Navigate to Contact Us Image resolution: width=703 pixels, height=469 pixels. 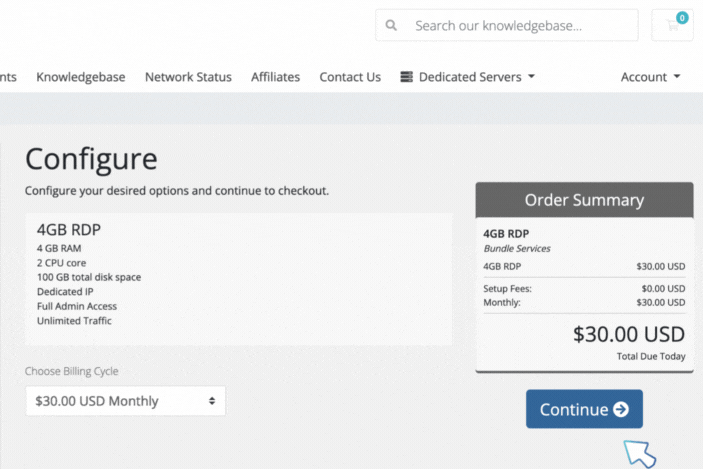[x=350, y=77]
